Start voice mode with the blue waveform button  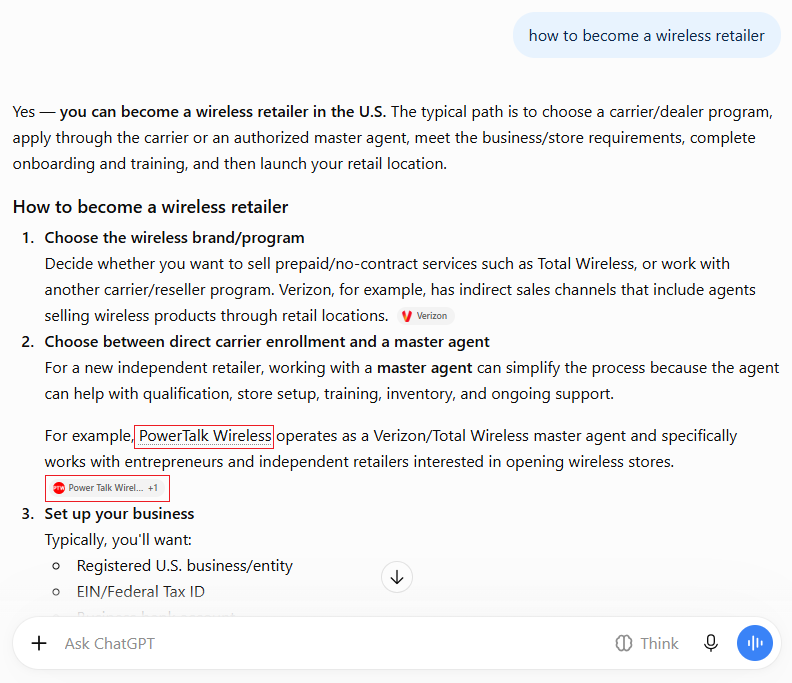tap(755, 643)
